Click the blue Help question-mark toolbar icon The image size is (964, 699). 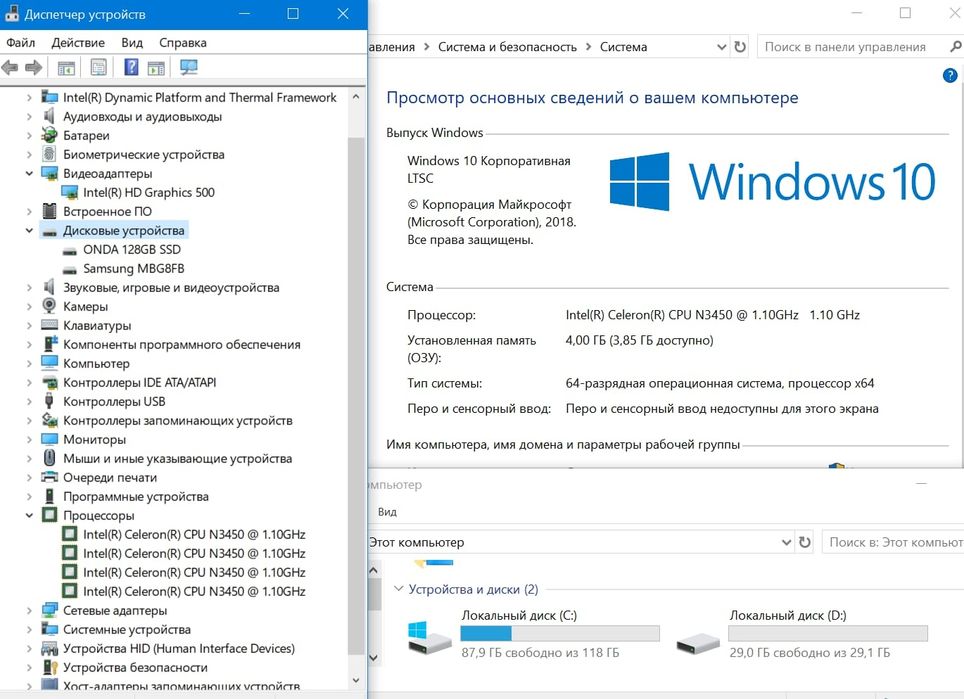131,66
